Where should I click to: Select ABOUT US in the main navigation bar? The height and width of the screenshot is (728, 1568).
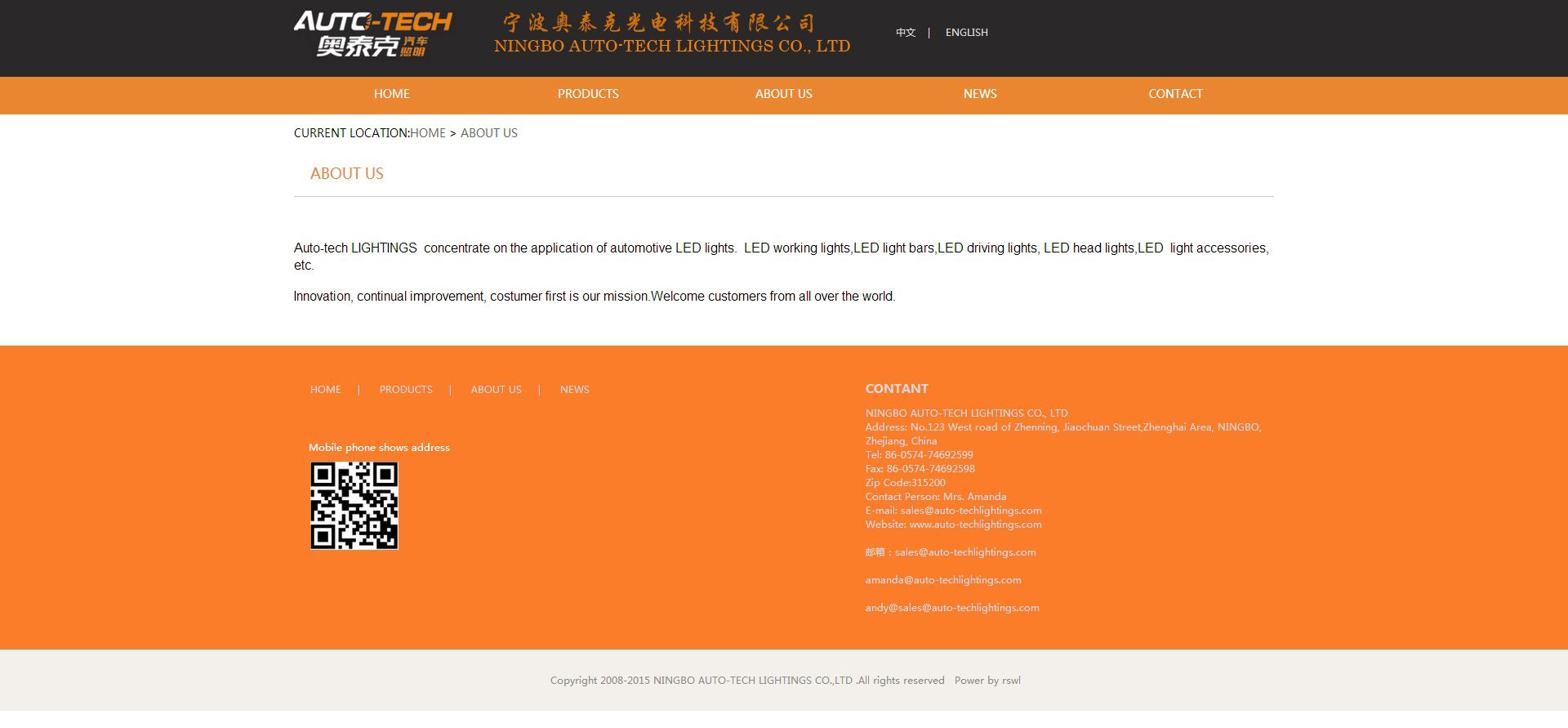pyautogui.click(x=783, y=94)
